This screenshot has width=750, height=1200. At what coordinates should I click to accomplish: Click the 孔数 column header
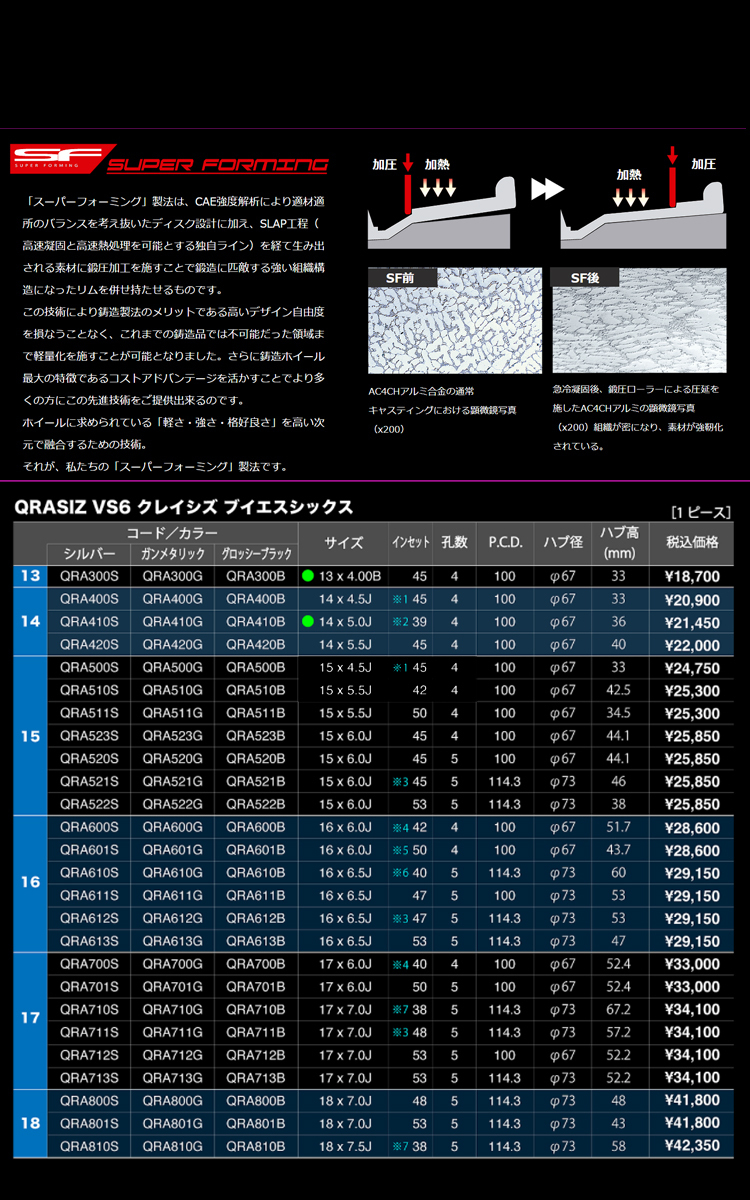click(454, 543)
